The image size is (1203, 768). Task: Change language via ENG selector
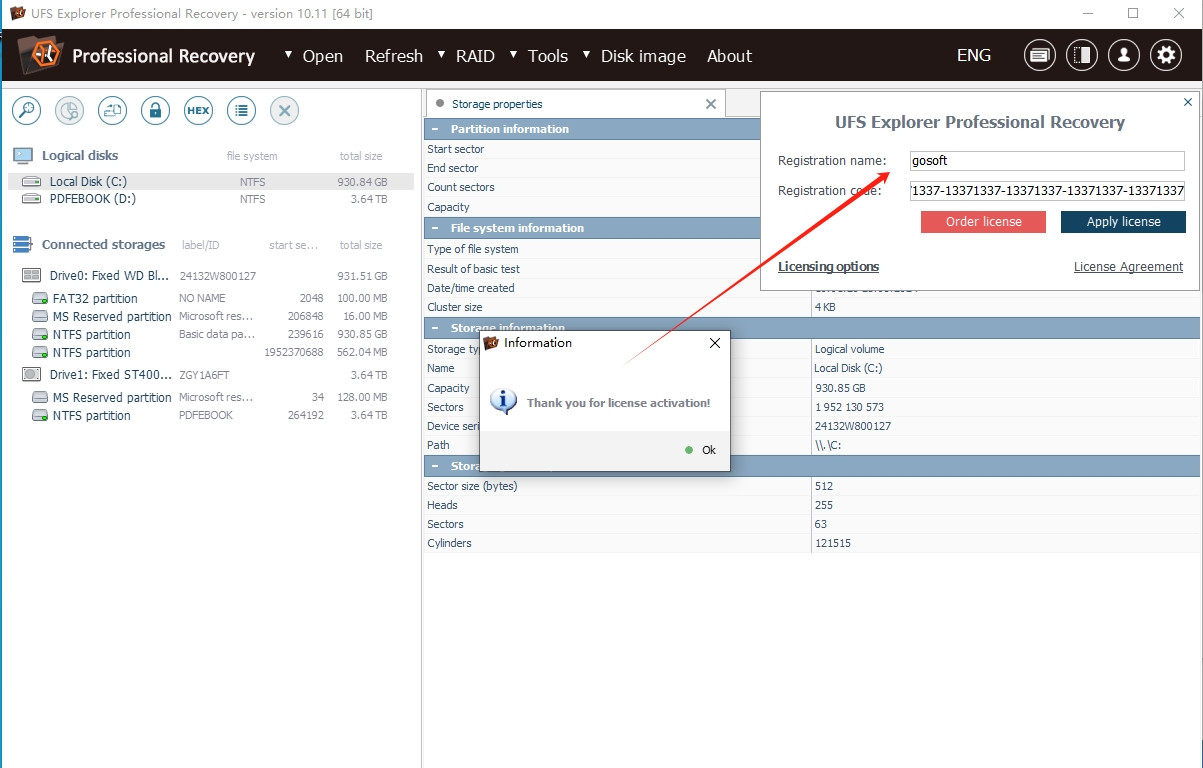[974, 55]
